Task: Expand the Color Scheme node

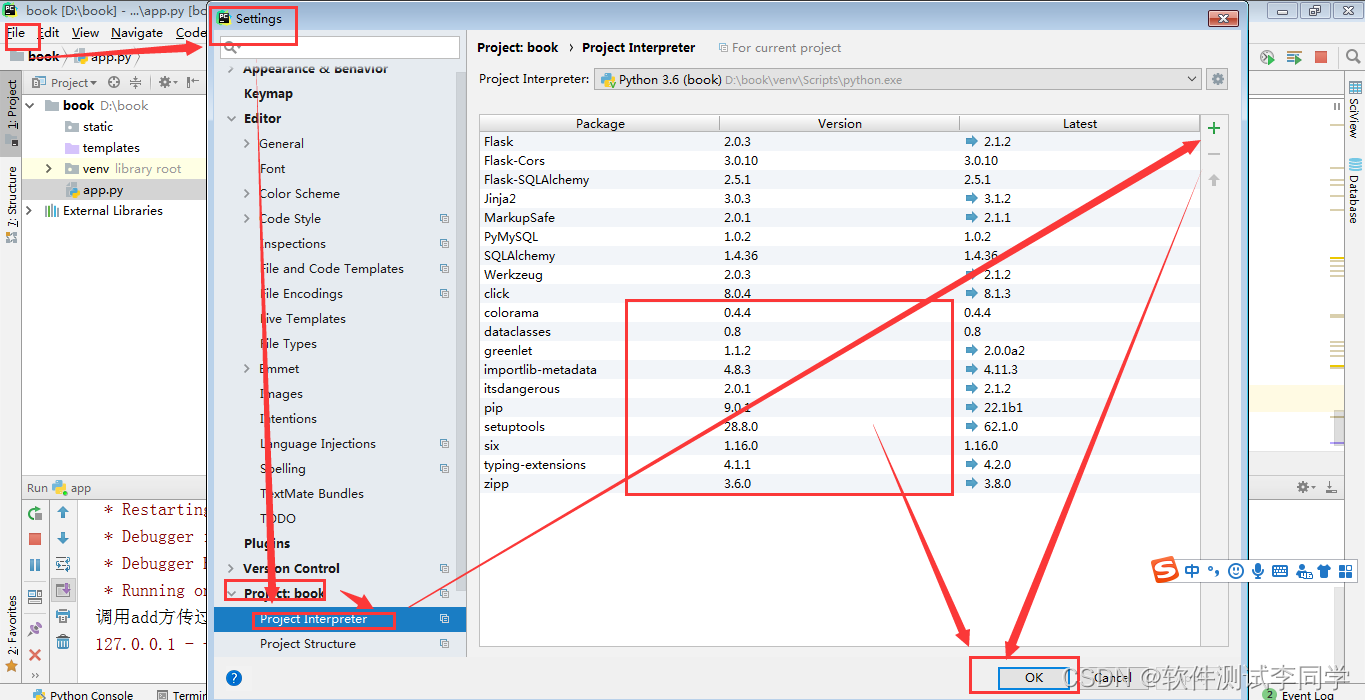Action: click(x=247, y=194)
